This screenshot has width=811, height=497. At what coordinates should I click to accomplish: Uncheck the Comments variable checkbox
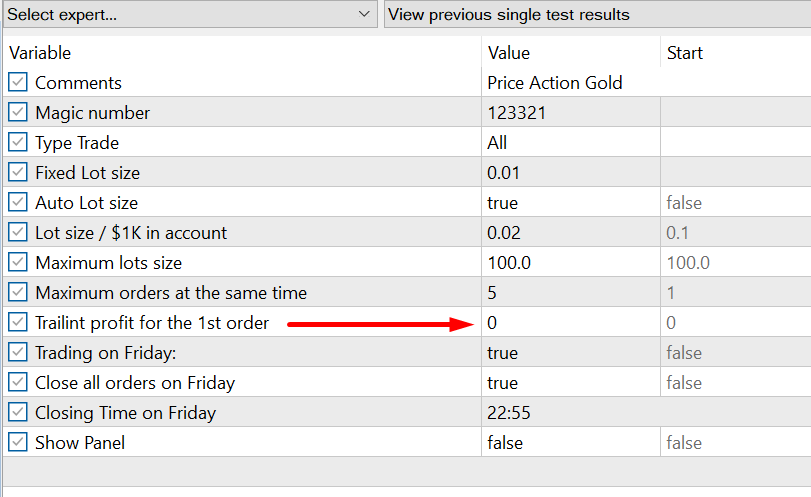18,83
